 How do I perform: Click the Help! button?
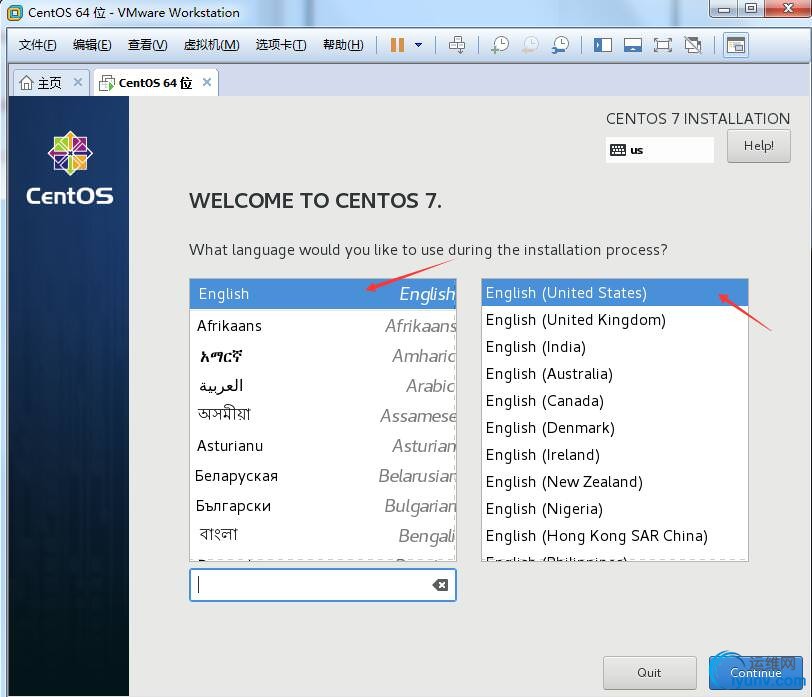click(759, 146)
